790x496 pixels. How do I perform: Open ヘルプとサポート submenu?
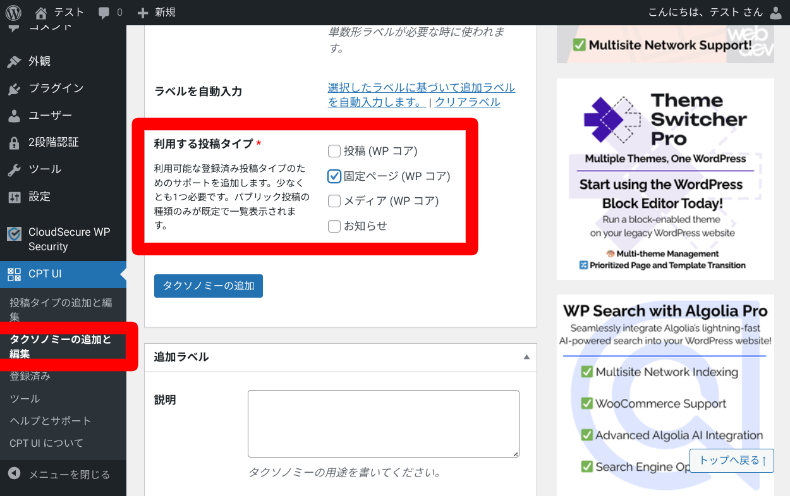50,421
